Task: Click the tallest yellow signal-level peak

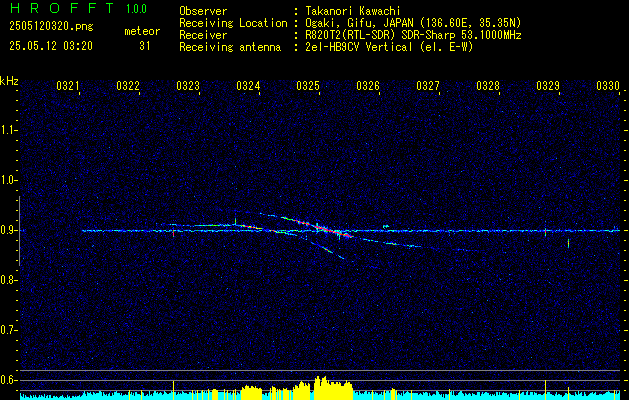Action: (321, 388)
